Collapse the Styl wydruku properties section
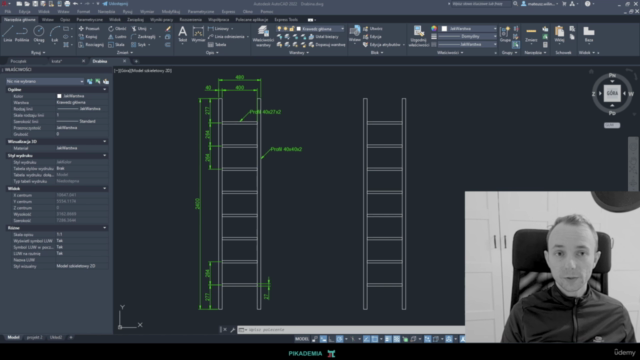640x360 pixels. point(104,156)
